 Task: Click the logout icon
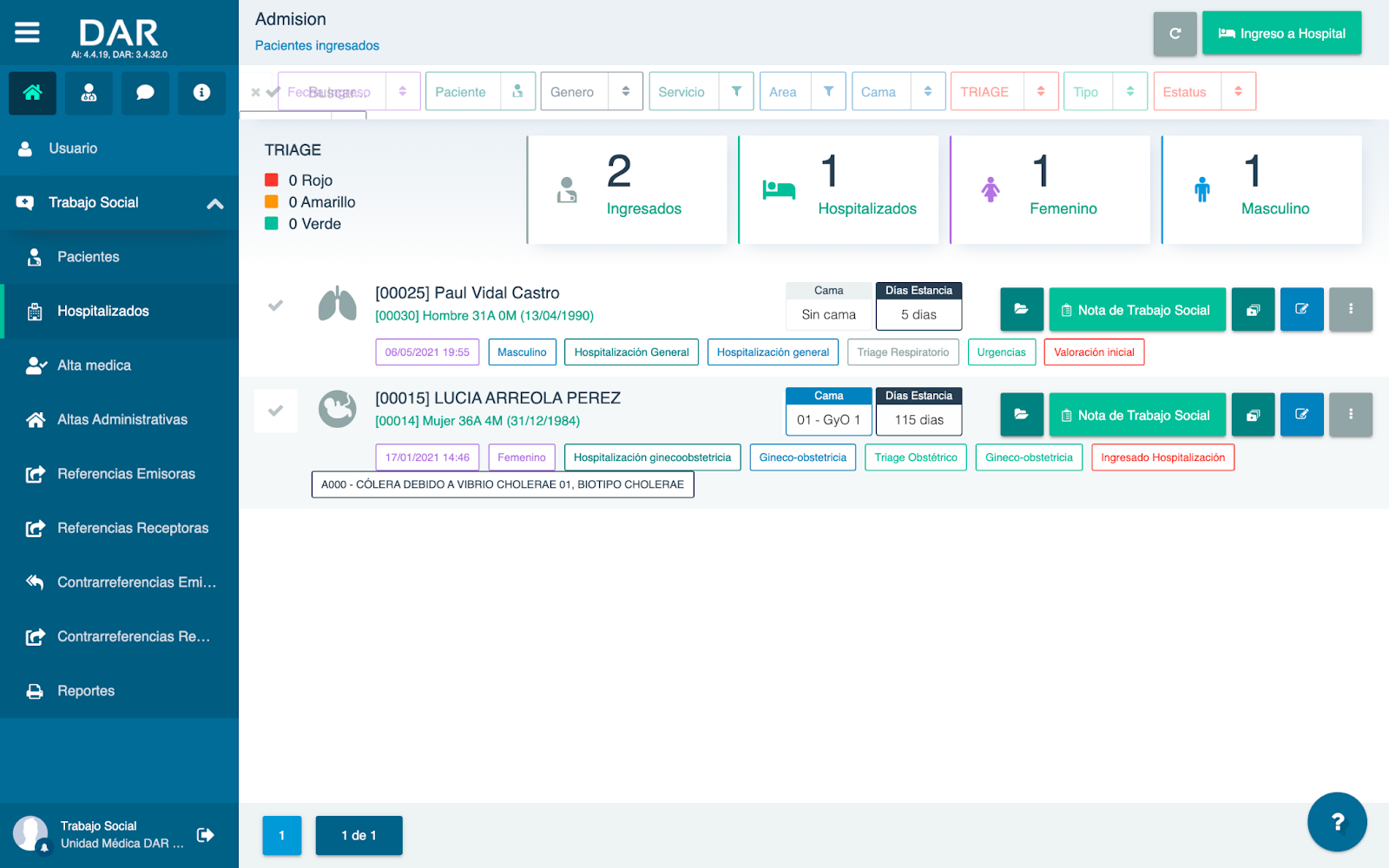point(206,835)
